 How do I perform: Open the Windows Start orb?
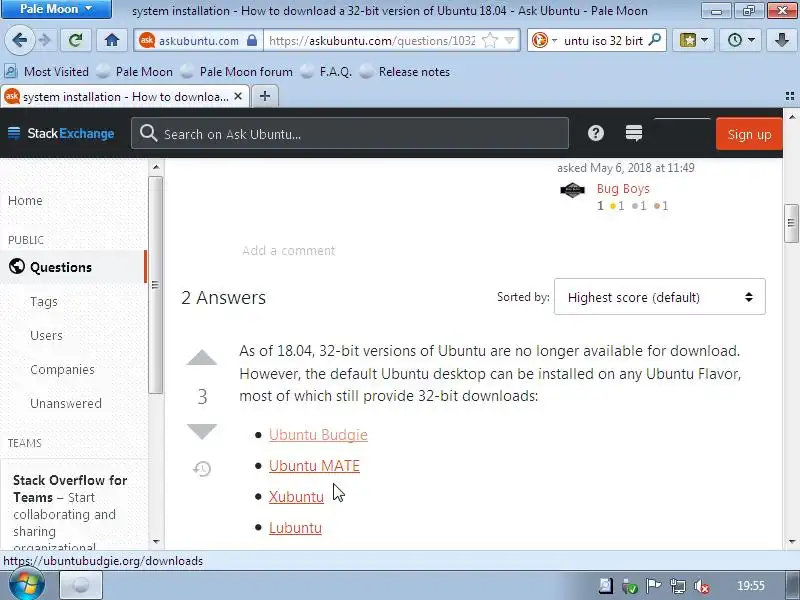pos(27,585)
